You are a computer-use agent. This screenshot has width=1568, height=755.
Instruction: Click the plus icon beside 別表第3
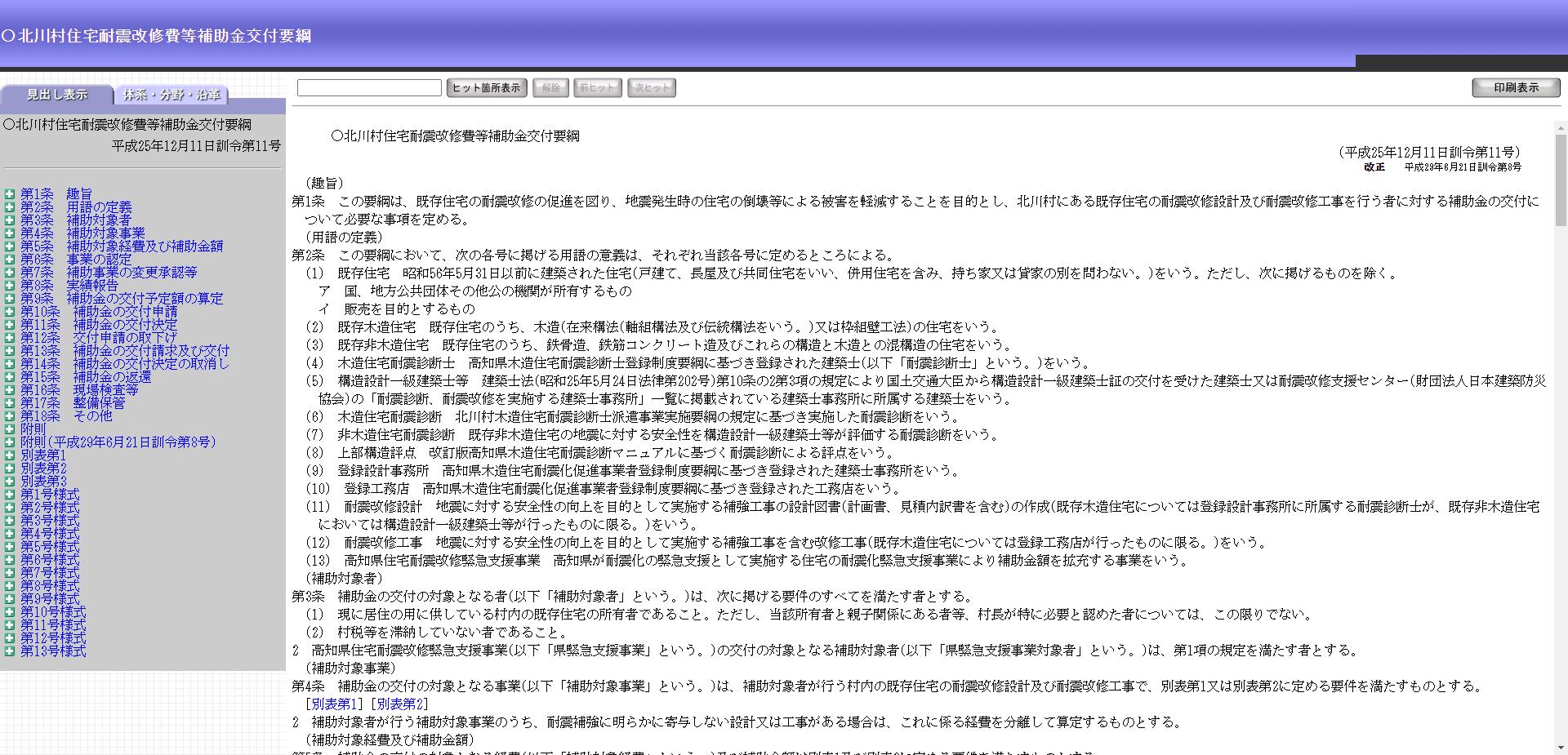[10, 482]
